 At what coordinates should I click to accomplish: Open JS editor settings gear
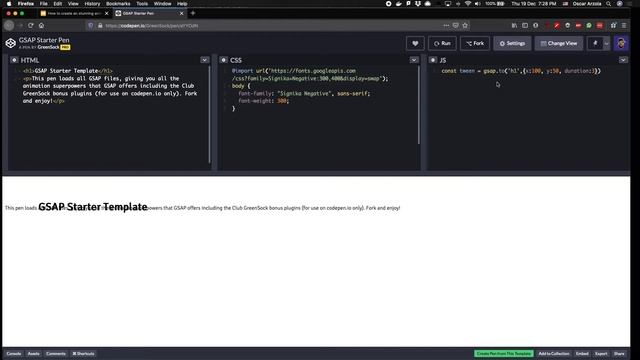(x=433, y=60)
